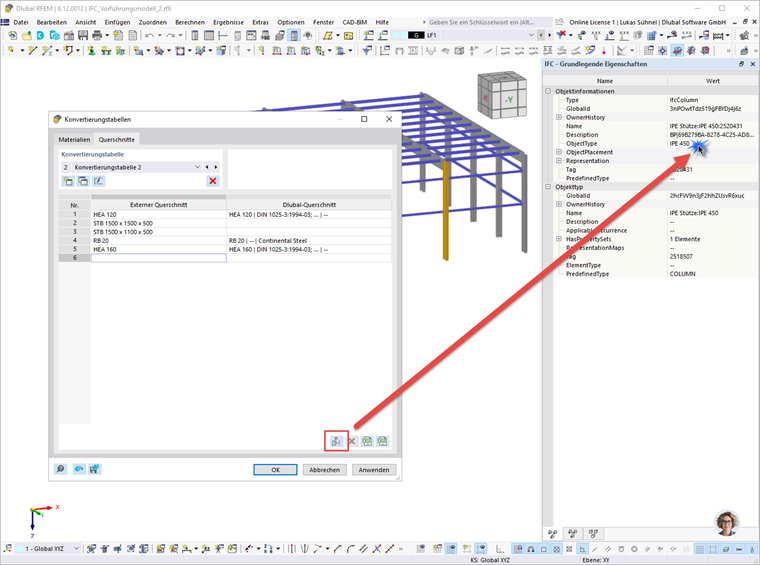Expand the Representation node
Viewport: 760px width, 565px height.
coord(559,161)
